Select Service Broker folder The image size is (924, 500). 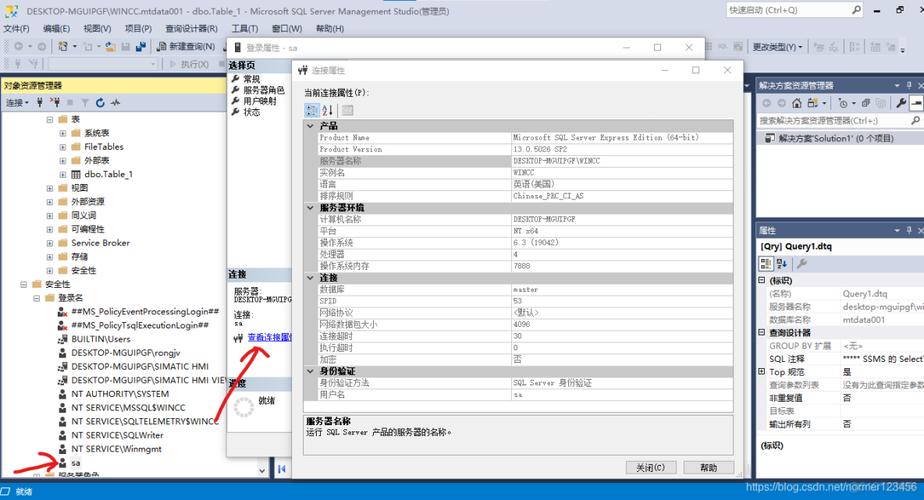tap(100, 243)
